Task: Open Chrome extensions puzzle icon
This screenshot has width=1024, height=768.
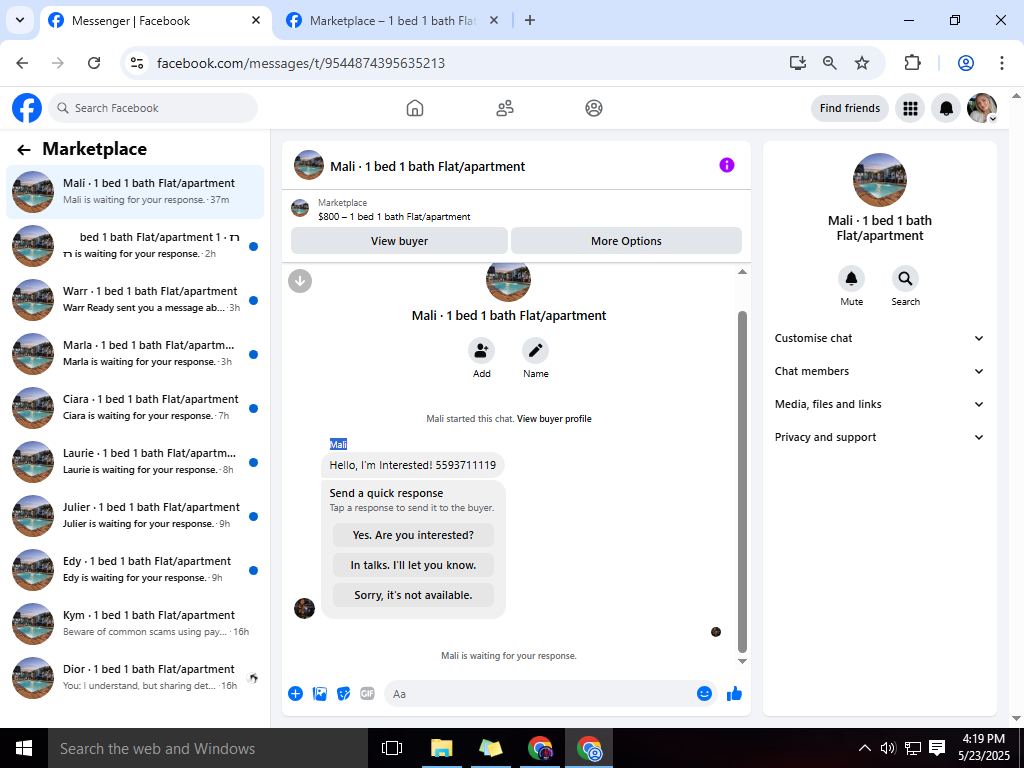Action: tap(912, 63)
